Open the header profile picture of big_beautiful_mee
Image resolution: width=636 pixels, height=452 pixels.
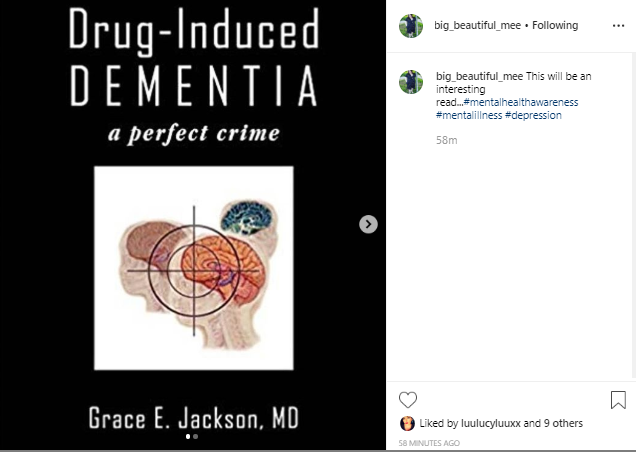[411, 26]
